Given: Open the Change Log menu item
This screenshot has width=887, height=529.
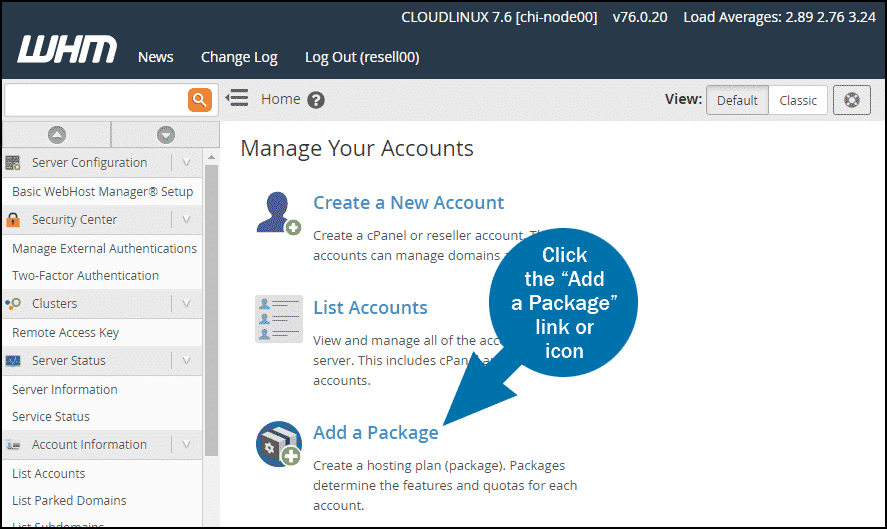Looking at the screenshot, I should click(239, 58).
